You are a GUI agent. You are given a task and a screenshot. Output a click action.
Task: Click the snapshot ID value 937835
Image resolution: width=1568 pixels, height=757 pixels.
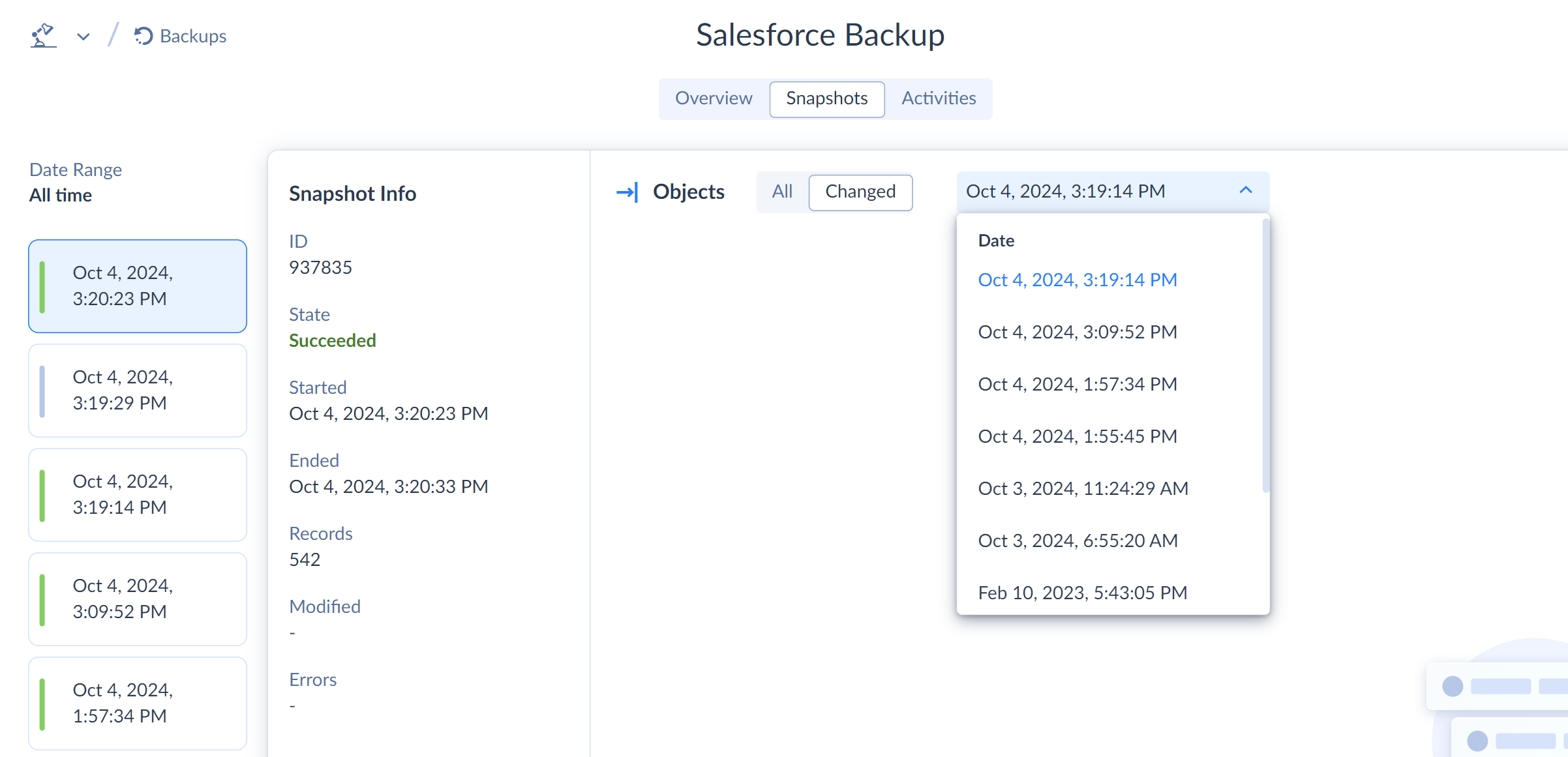coord(320,268)
